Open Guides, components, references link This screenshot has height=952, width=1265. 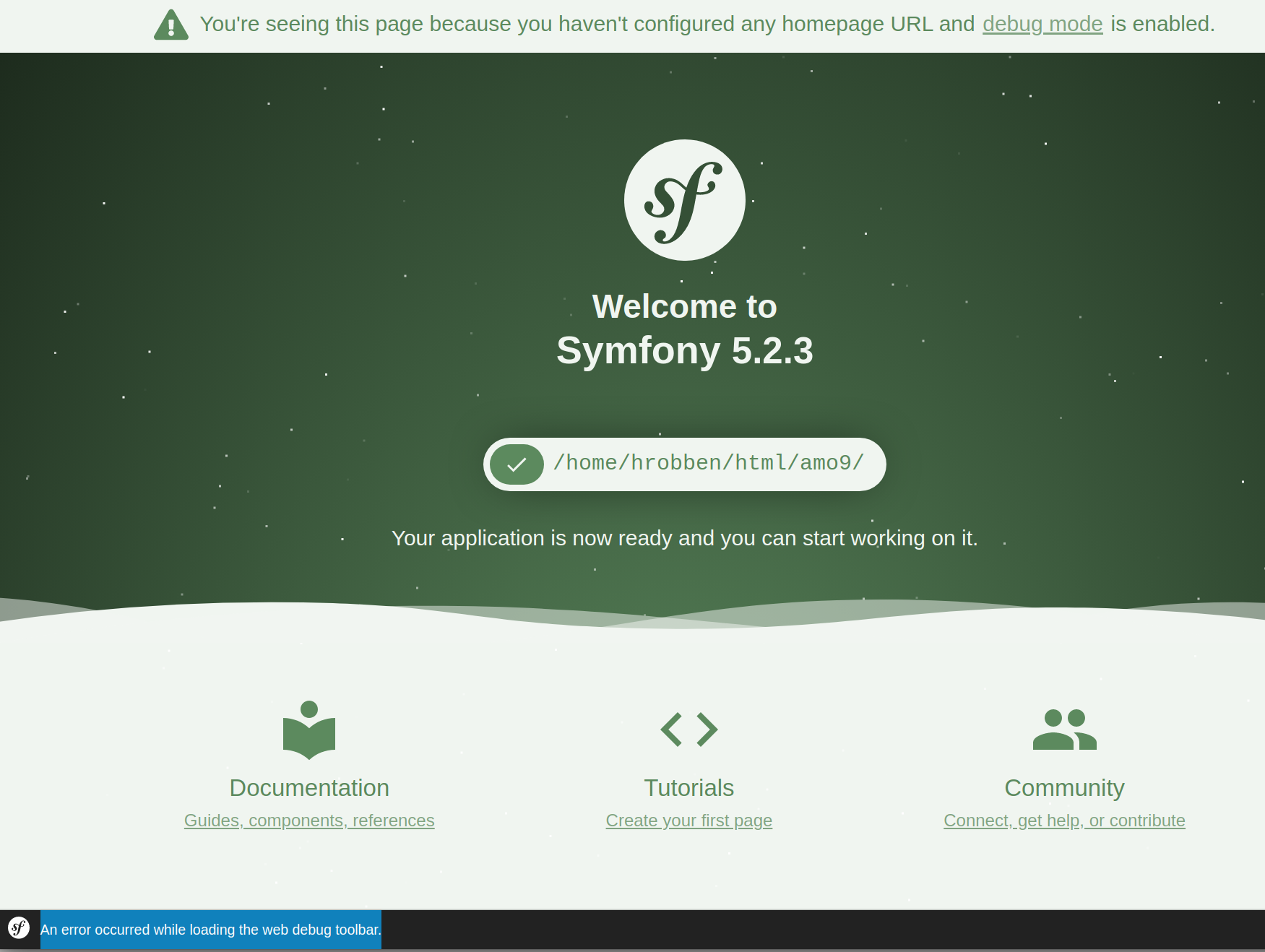pyautogui.click(x=309, y=821)
